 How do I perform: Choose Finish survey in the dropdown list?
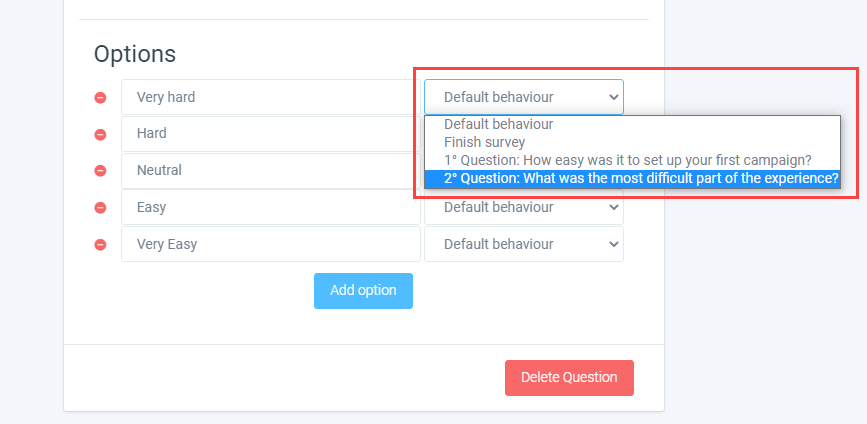coord(484,143)
